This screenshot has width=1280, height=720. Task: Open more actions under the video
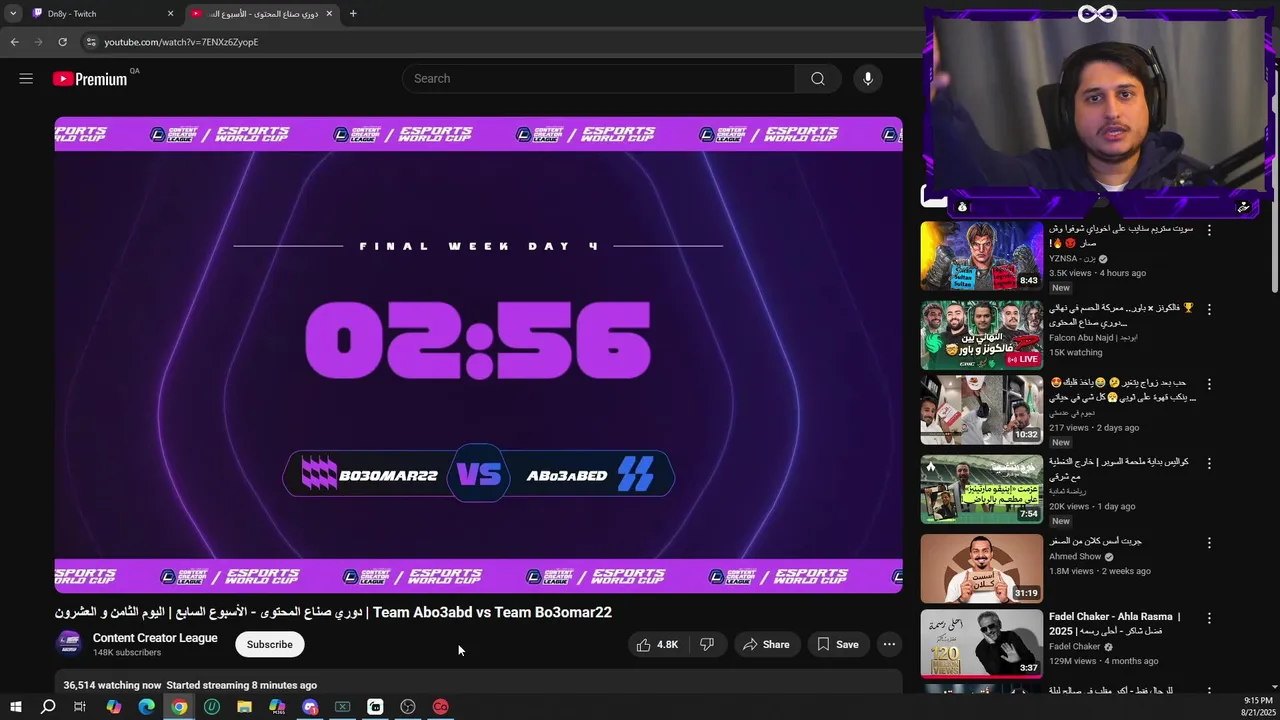[x=889, y=644]
